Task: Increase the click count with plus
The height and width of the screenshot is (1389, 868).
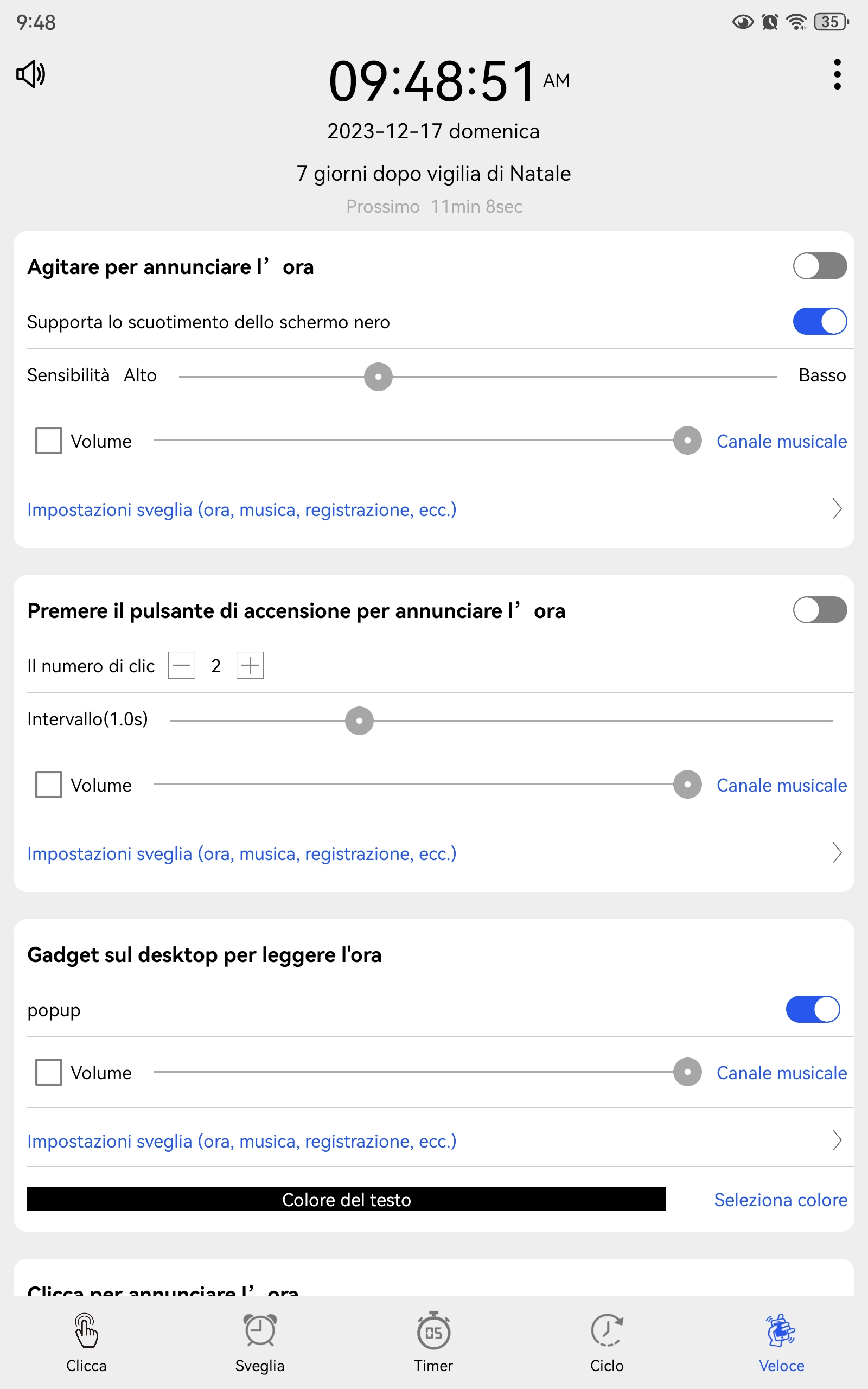Action: tap(250, 665)
